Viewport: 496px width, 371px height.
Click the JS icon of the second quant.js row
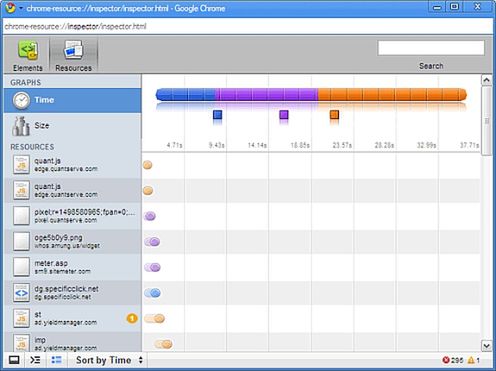point(21,190)
